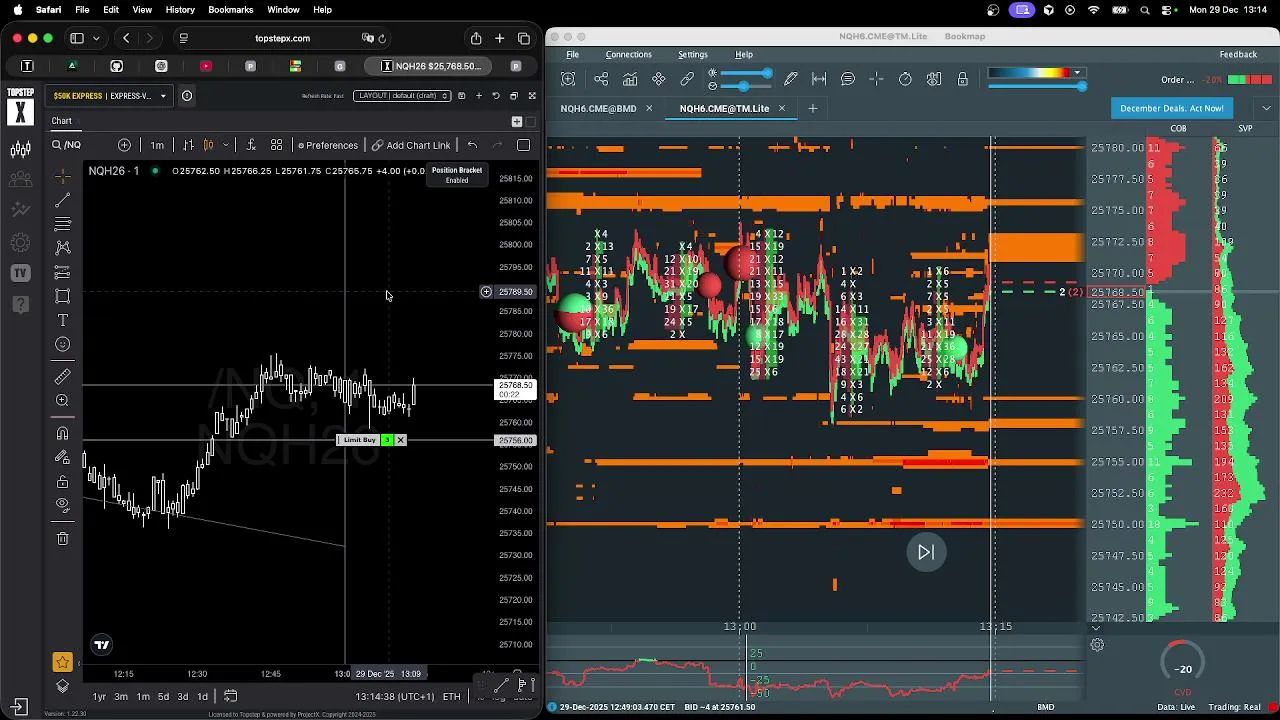The height and width of the screenshot is (720, 1280).
Task: Open the indicators fx menu
Action: click(x=250, y=145)
